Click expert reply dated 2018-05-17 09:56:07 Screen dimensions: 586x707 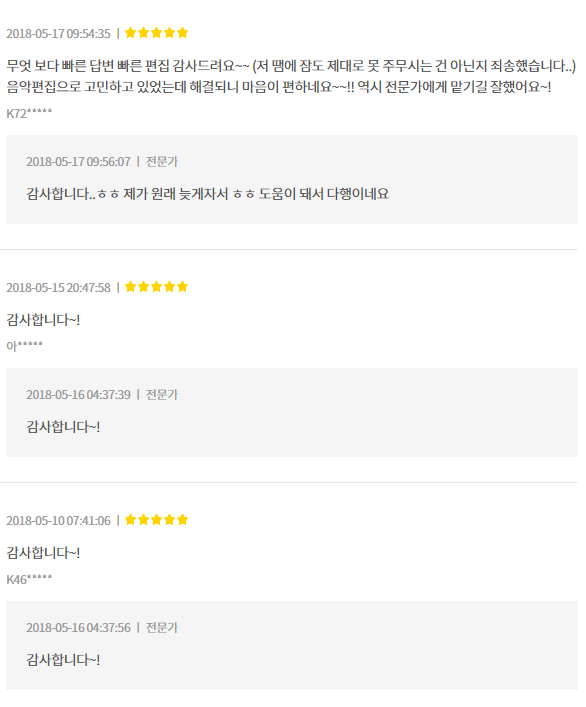coord(292,179)
